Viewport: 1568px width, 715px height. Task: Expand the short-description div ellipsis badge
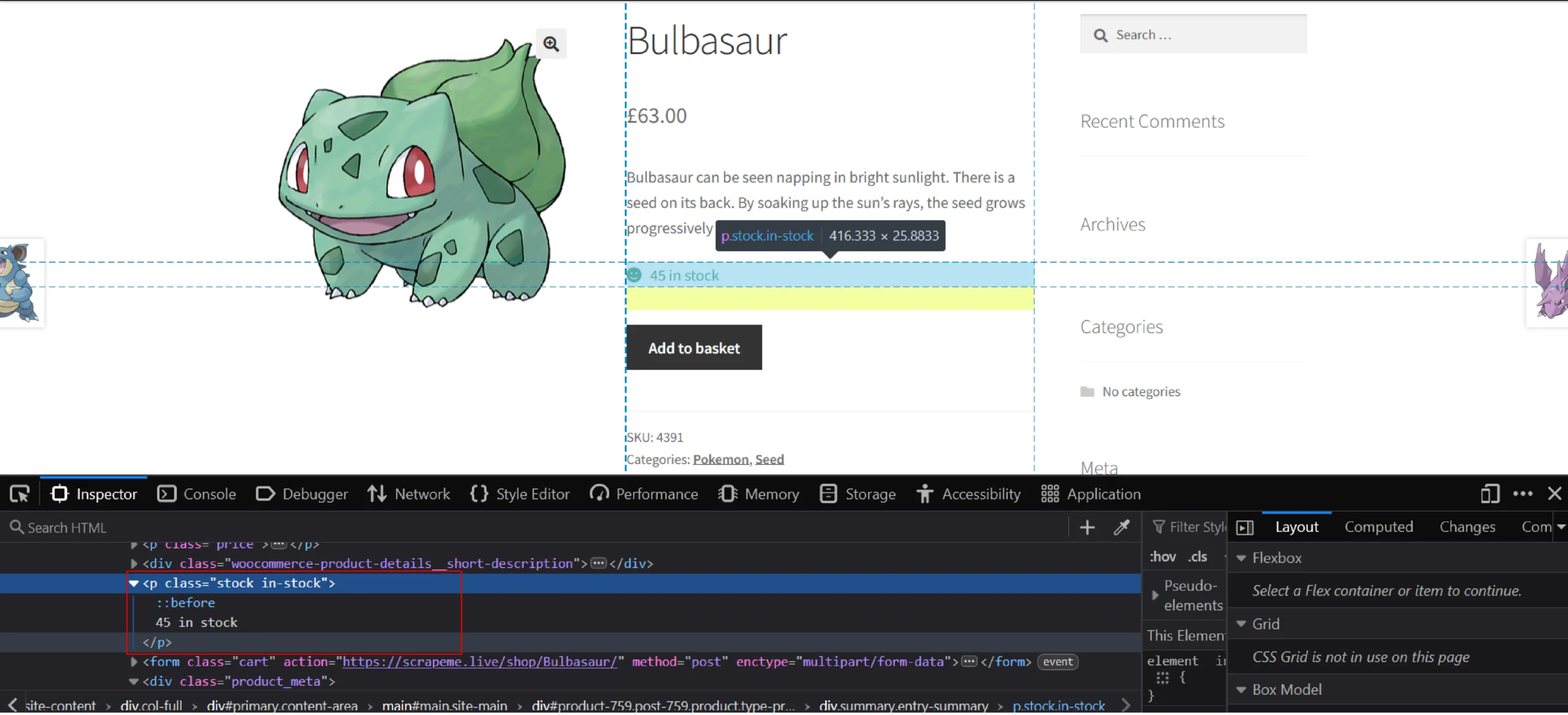[598, 564]
